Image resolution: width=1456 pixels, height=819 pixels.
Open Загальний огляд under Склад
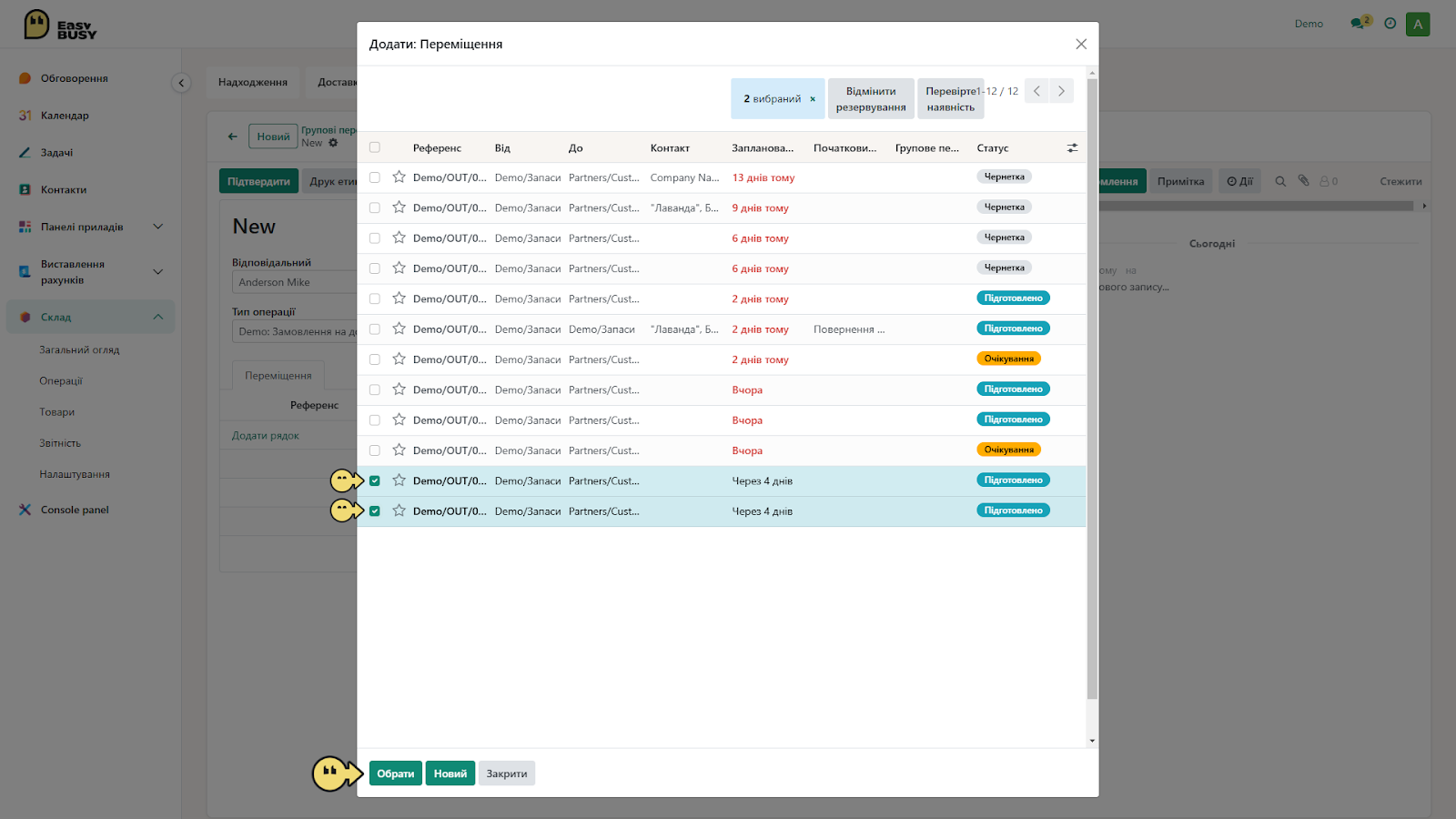79,349
